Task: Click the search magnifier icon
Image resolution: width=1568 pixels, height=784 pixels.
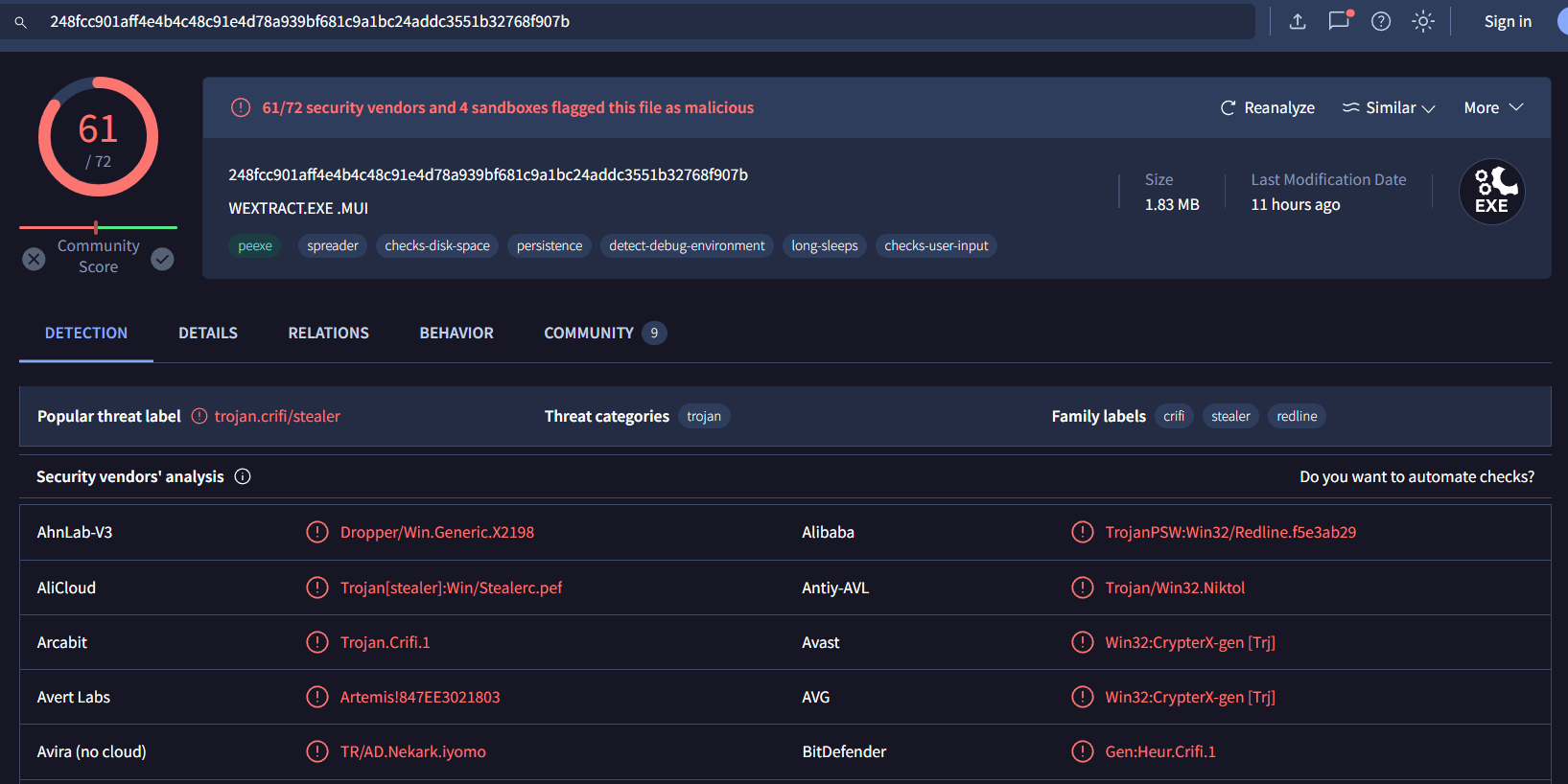Action: [20, 22]
